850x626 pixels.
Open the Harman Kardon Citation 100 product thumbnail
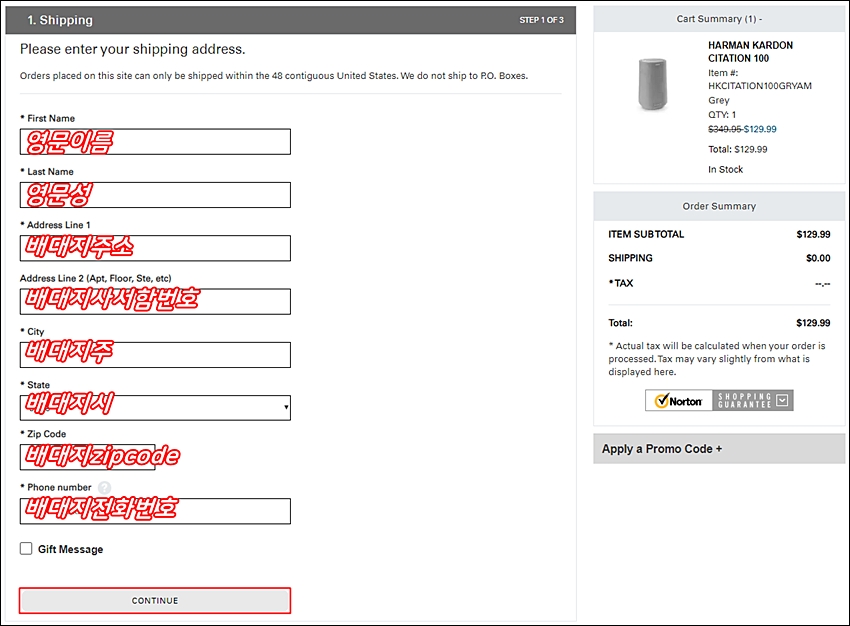coord(652,84)
